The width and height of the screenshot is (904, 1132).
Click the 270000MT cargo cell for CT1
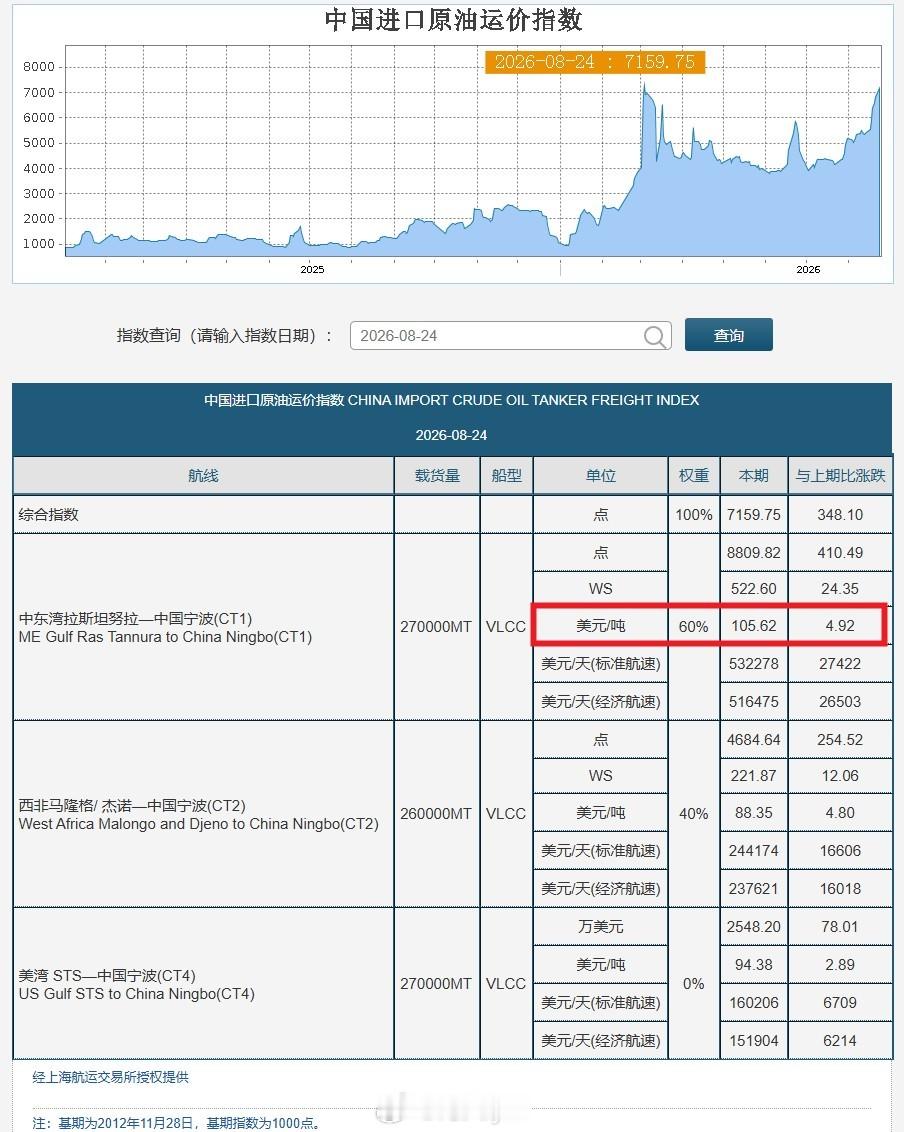pos(436,627)
